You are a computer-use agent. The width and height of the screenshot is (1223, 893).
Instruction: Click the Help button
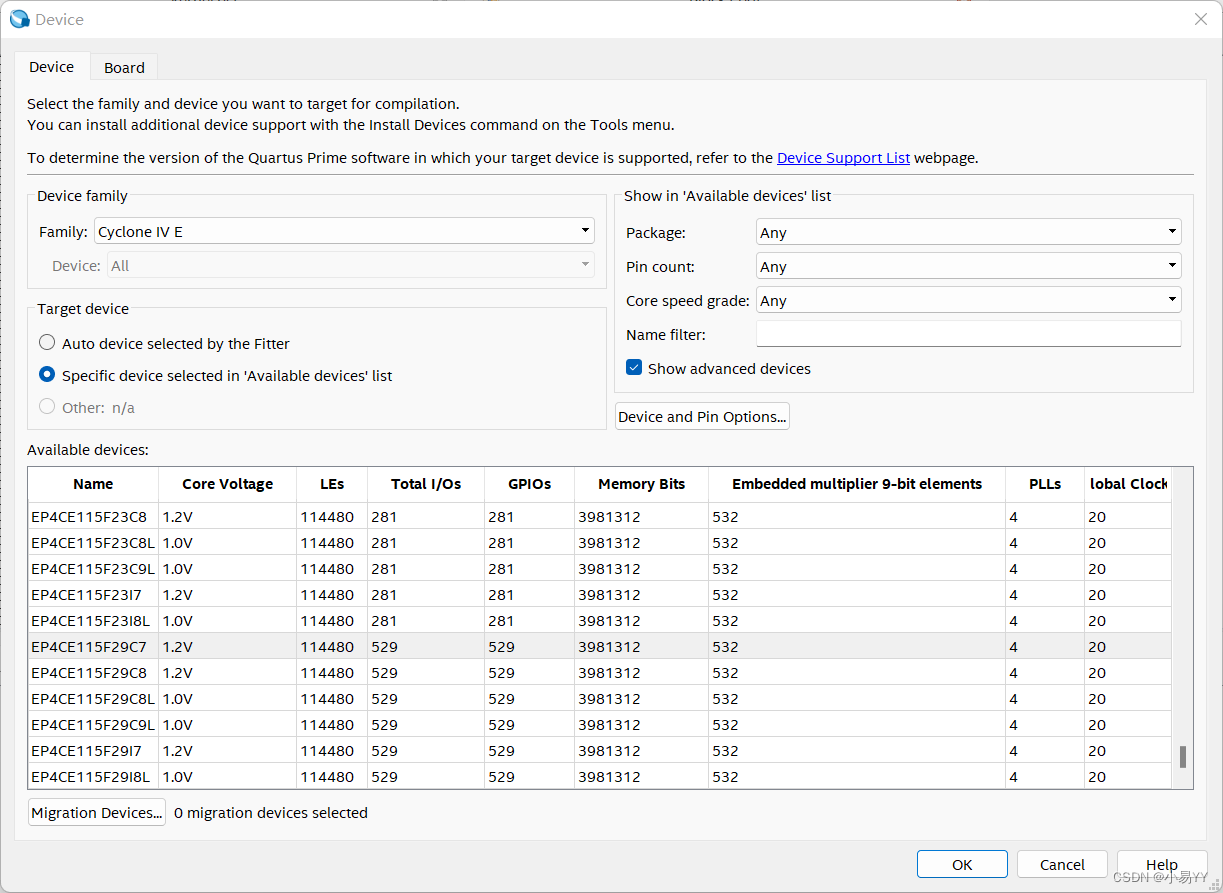coord(1162,864)
